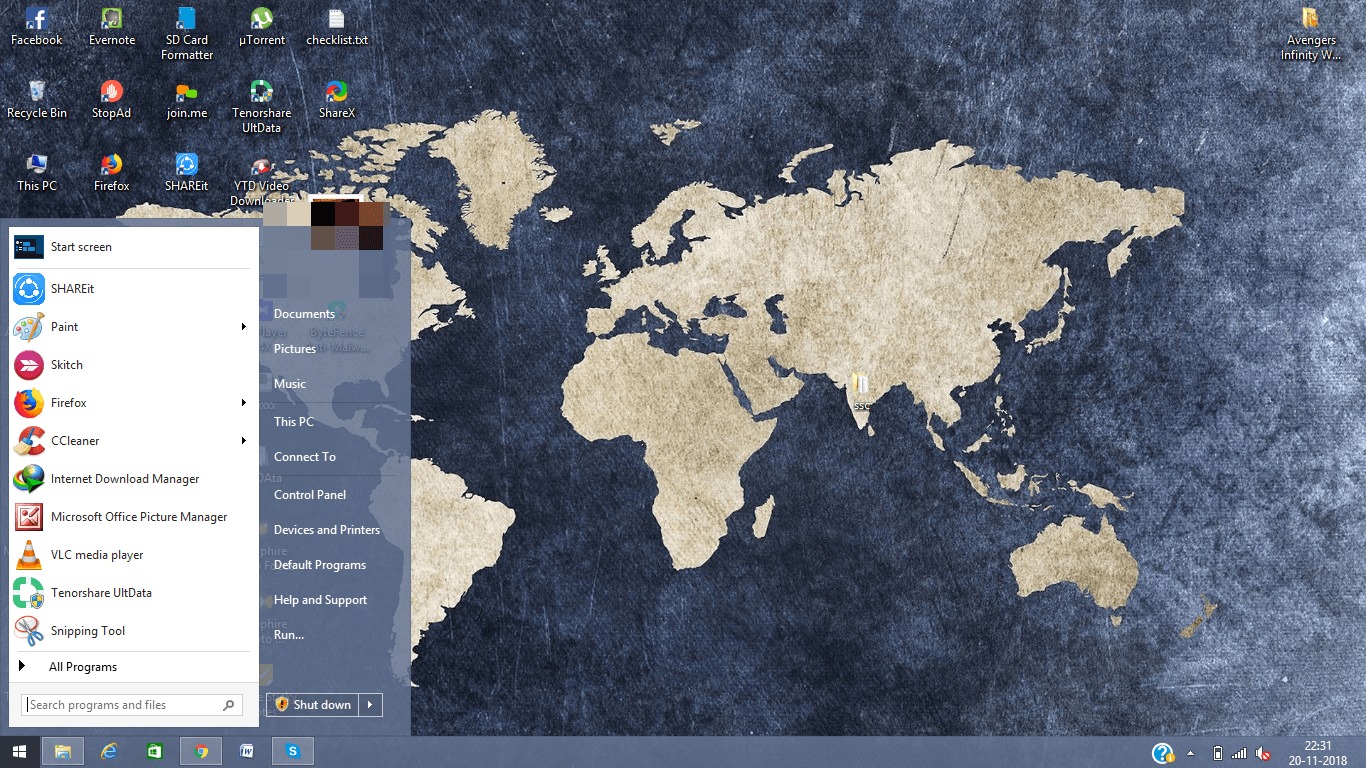1366x768 pixels.
Task: Open Pictures from Start menu
Action: tap(295, 349)
